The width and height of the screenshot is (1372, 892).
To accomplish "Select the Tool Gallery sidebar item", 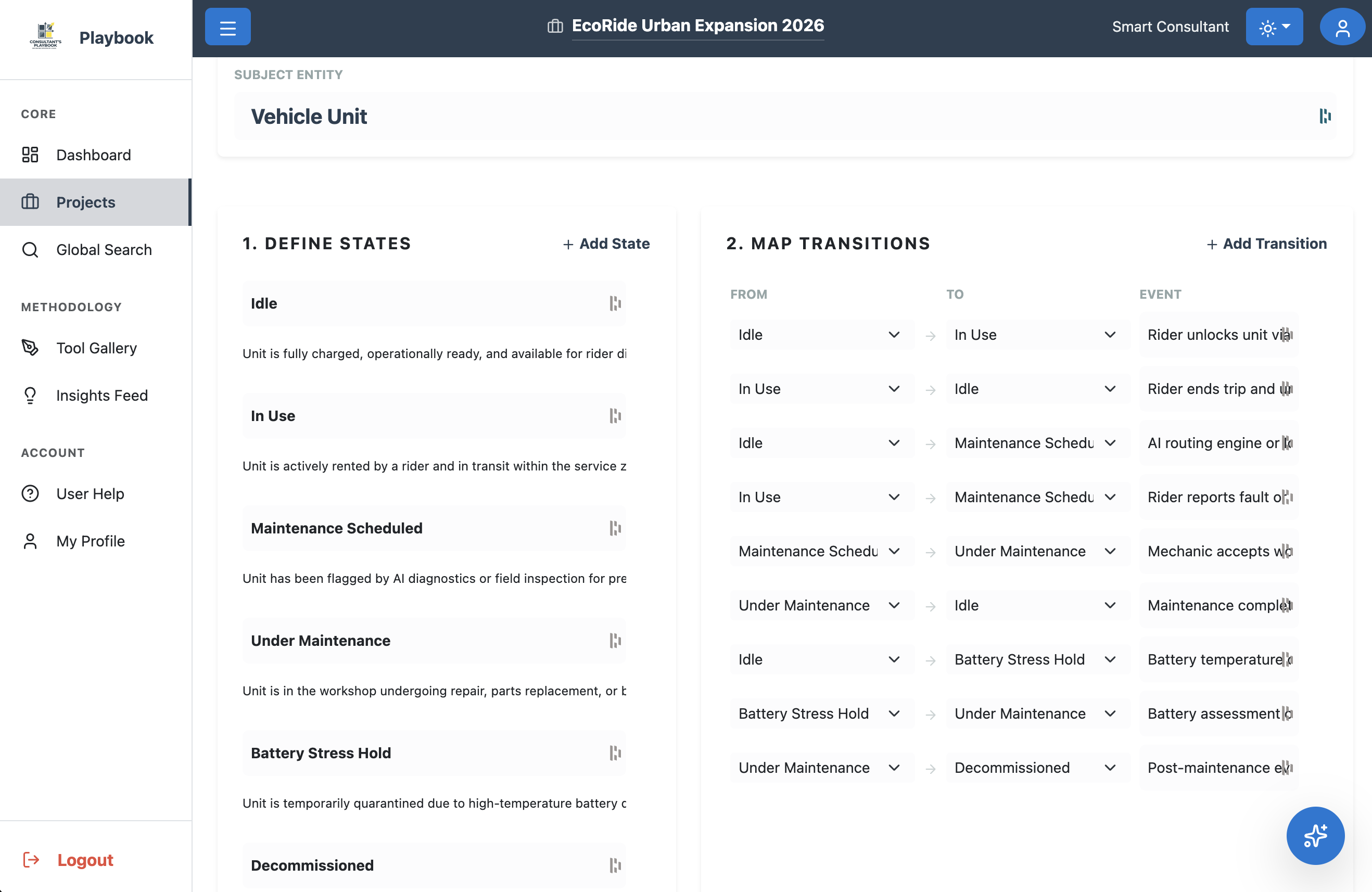I will [96, 348].
